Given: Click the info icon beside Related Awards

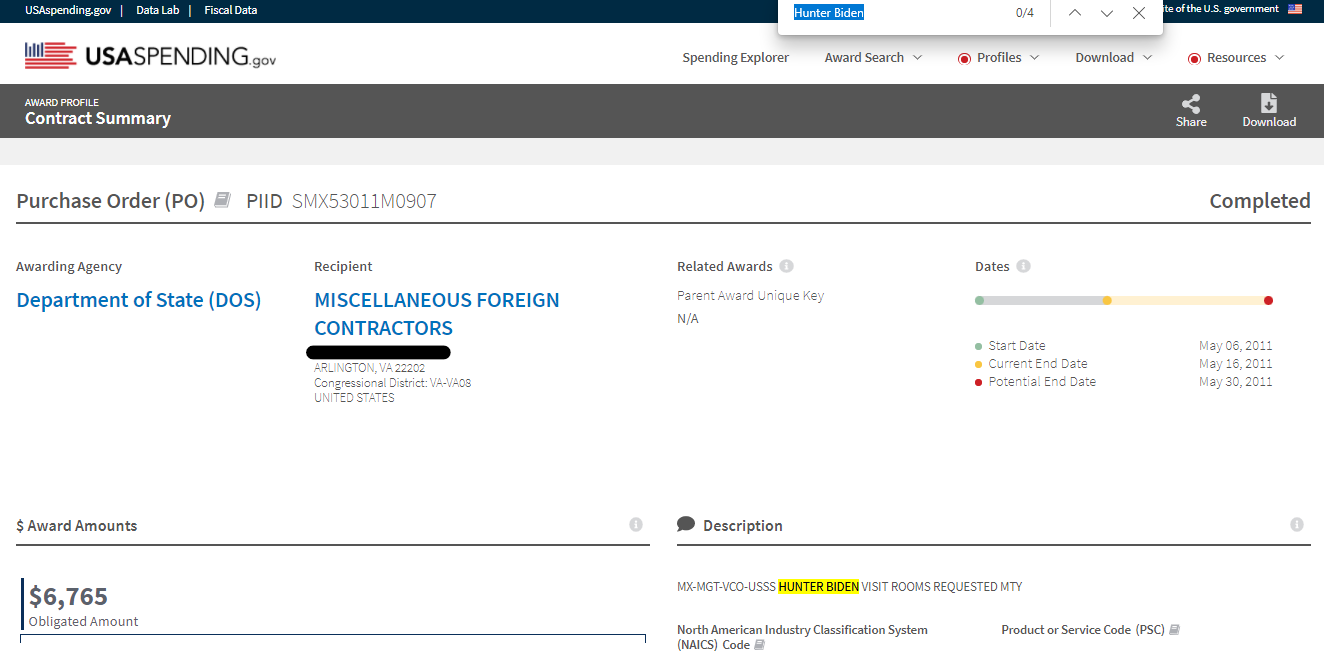Looking at the screenshot, I should (x=786, y=266).
